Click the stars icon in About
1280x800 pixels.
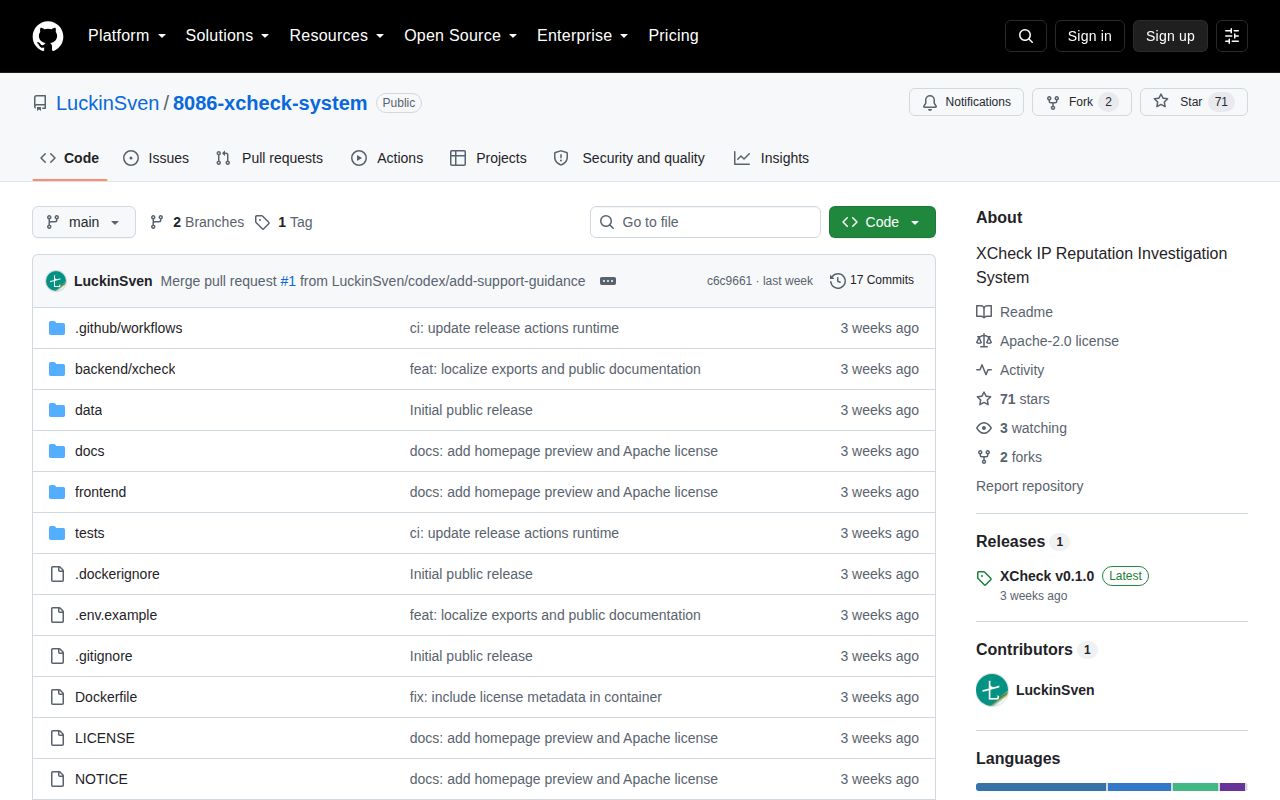coord(984,399)
